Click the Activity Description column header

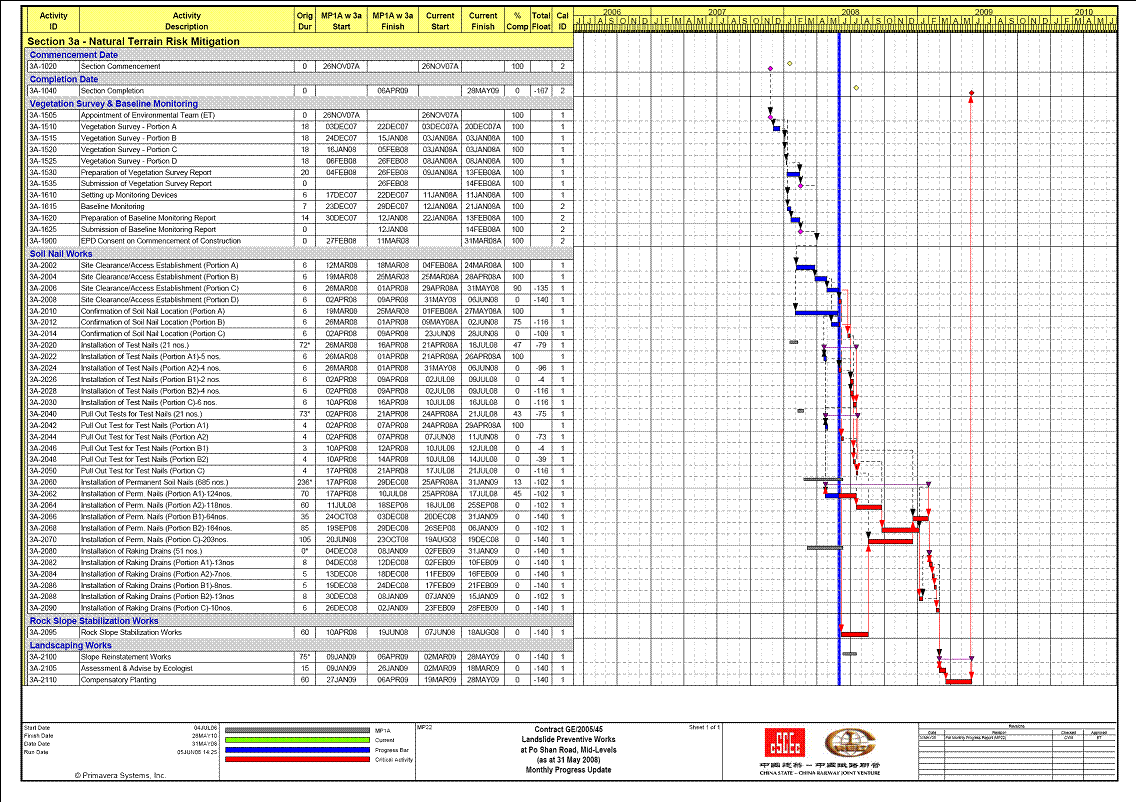(186, 21)
